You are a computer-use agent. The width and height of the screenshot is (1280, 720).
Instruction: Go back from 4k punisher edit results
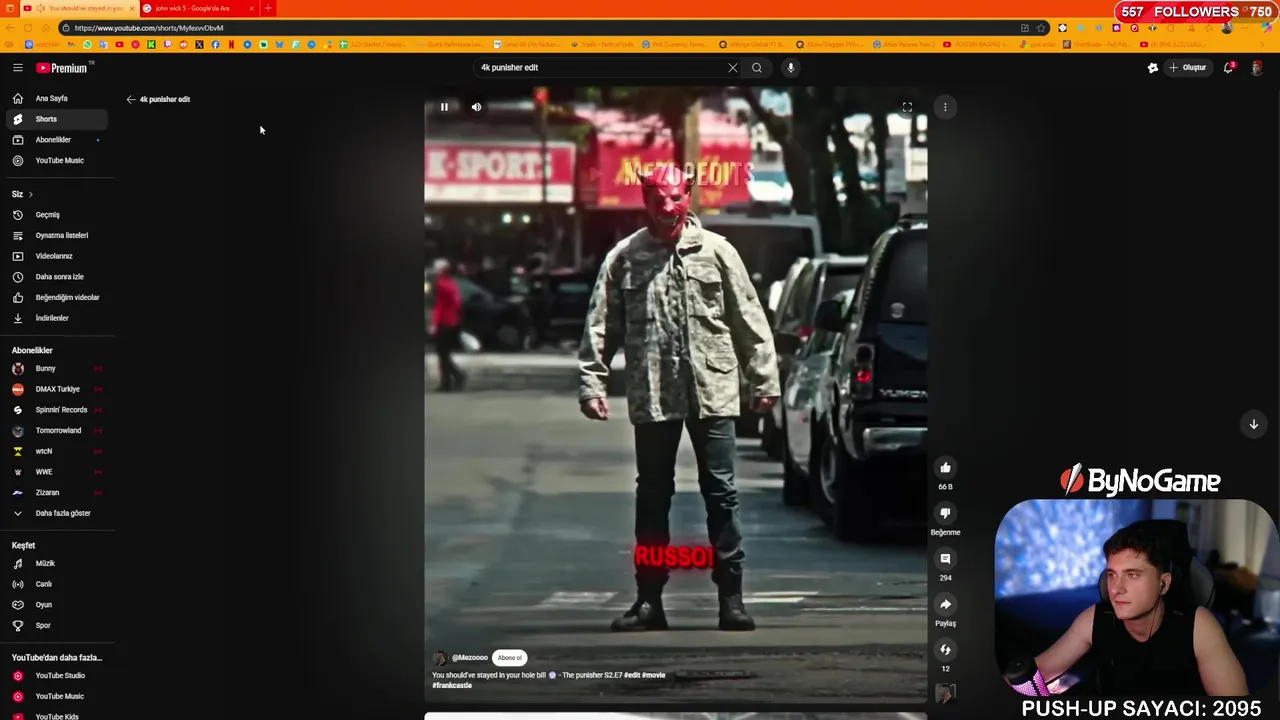pos(130,99)
